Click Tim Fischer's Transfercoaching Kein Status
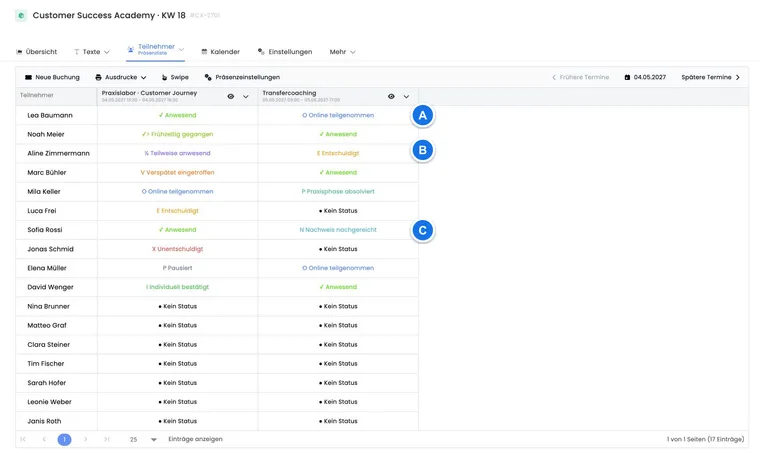Image resolution: width=760 pixels, height=455 pixels. (338, 363)
